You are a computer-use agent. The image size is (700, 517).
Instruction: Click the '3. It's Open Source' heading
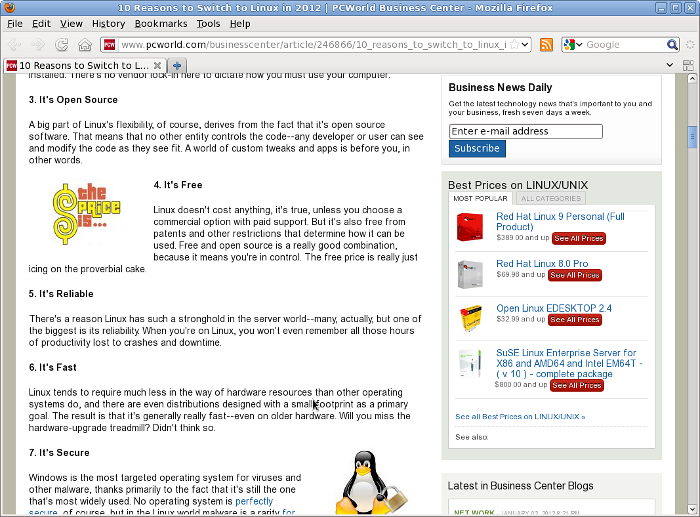73,100
